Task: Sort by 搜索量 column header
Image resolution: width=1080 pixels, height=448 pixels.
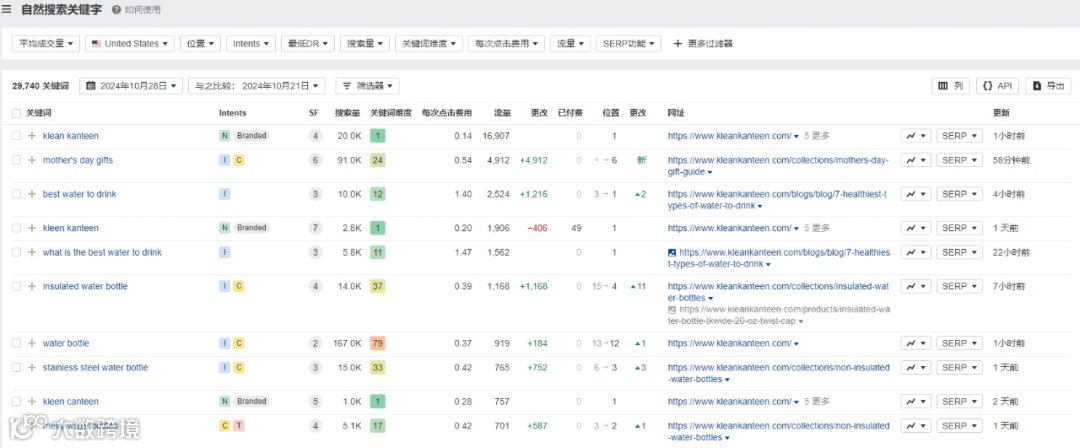Action: tap(349, 113)
